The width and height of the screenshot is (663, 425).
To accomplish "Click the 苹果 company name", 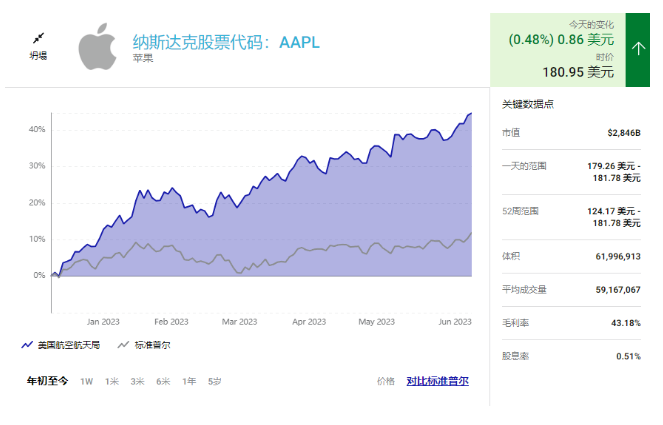I will tap(143, 58).
